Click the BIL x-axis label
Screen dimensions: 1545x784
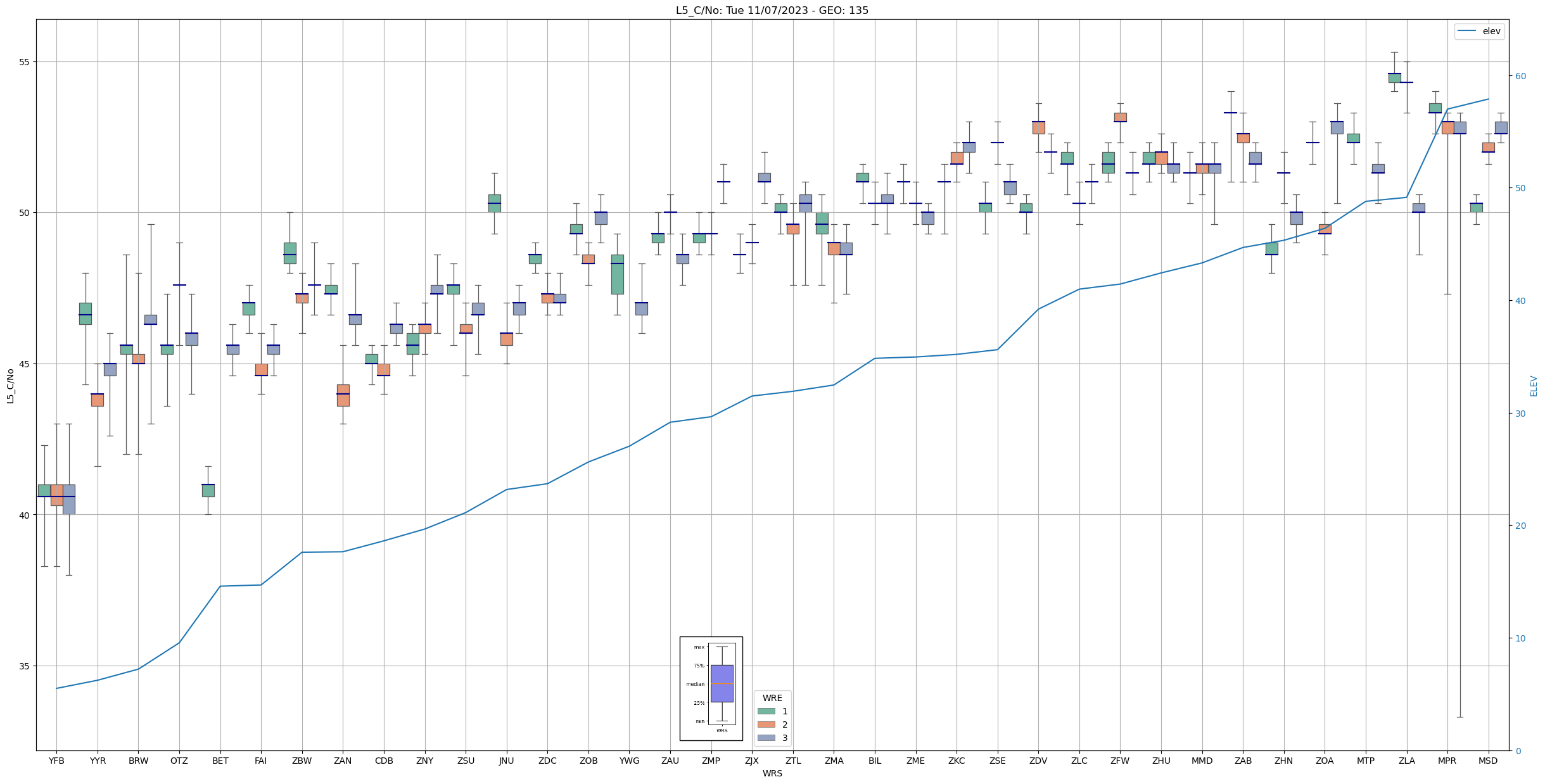pyautogui.click(x=875, y=761)
